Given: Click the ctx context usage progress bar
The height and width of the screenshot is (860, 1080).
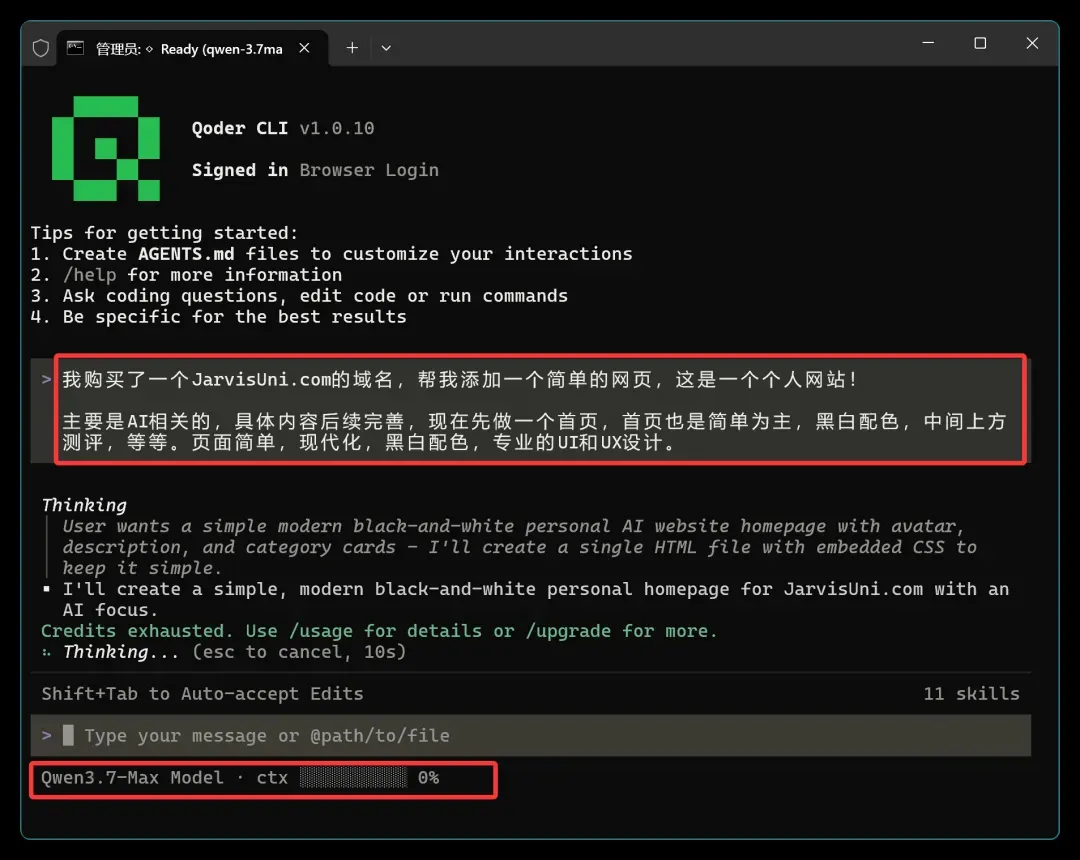Looking at the screenshot, I should (x=353, y=777).
